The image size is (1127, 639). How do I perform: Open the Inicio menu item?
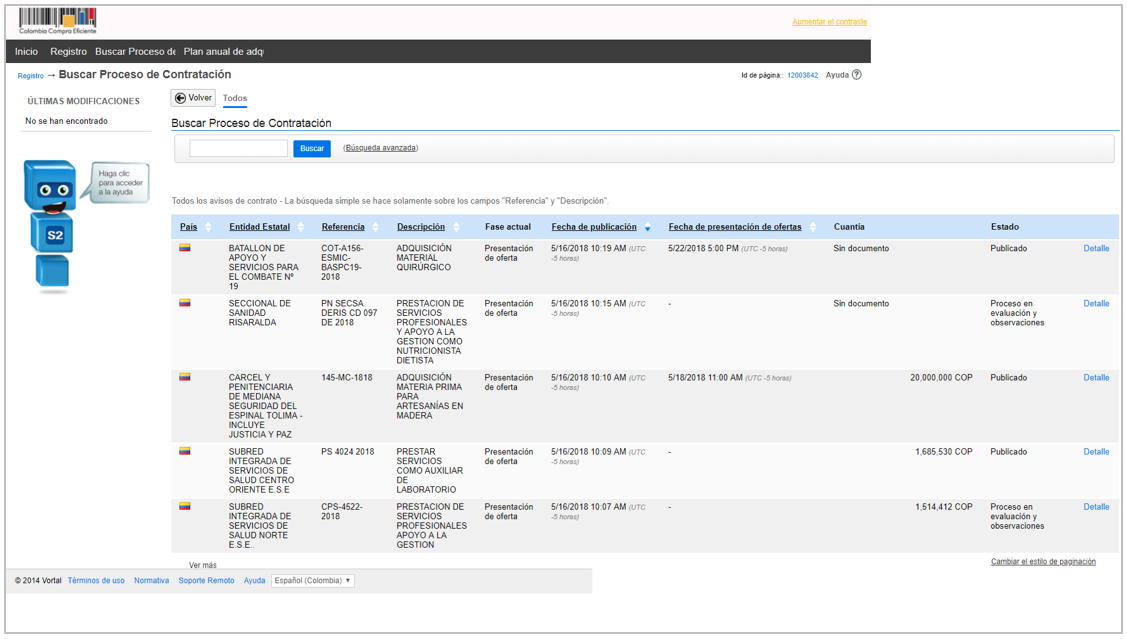click(26, 52)
